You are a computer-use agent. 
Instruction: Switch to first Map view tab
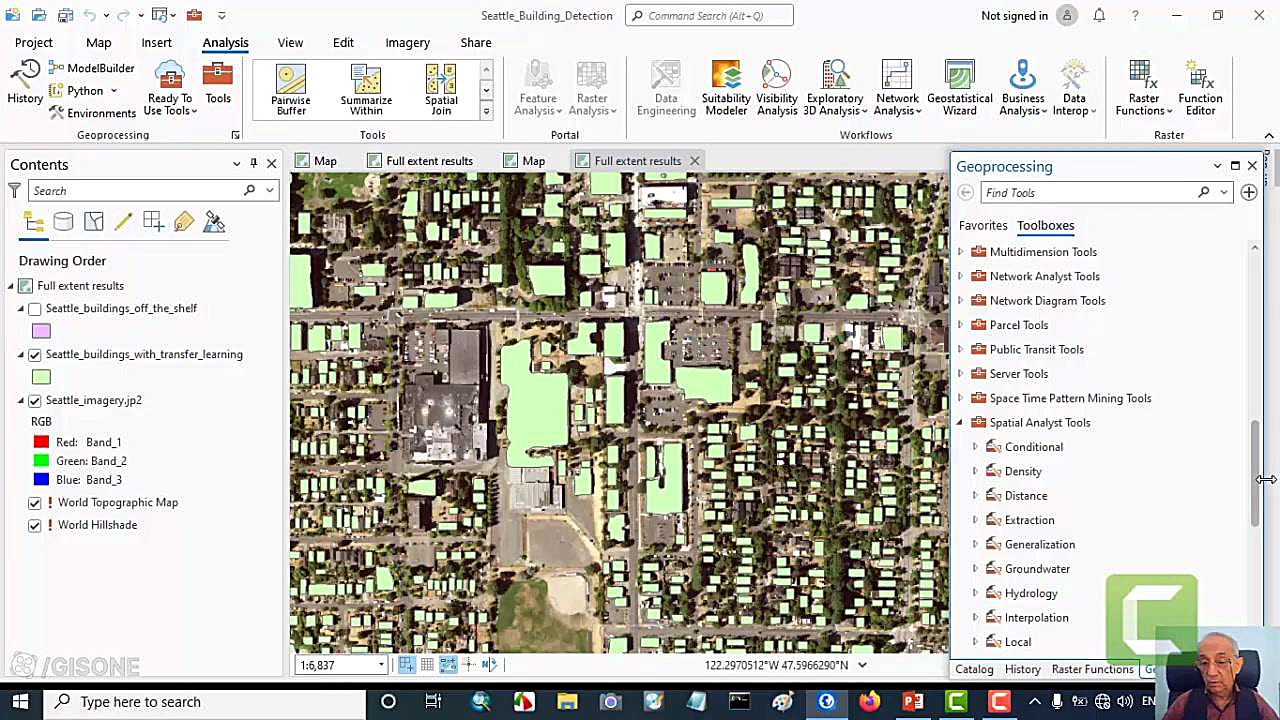(x=316, y=161)
